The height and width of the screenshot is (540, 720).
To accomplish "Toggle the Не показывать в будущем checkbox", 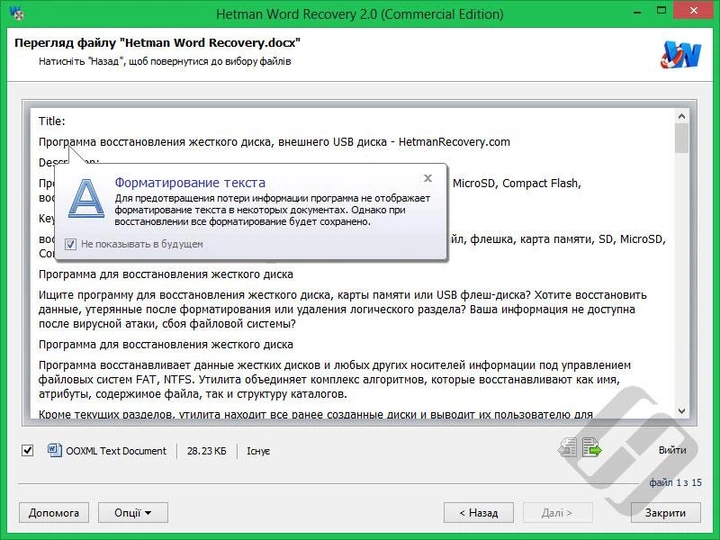I will 70,244.
